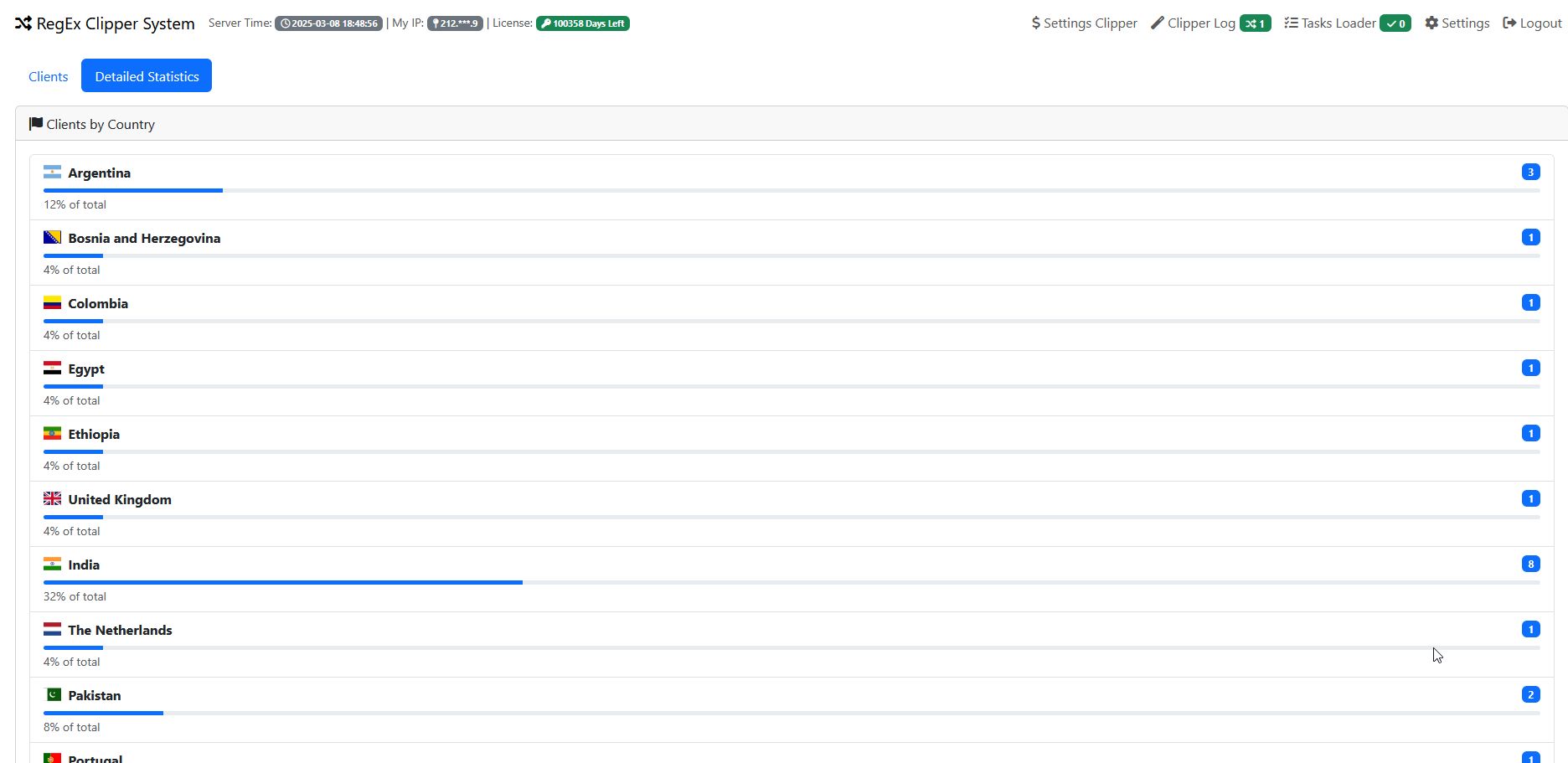Open Settings Clipper page

[x=1085, y=23]
